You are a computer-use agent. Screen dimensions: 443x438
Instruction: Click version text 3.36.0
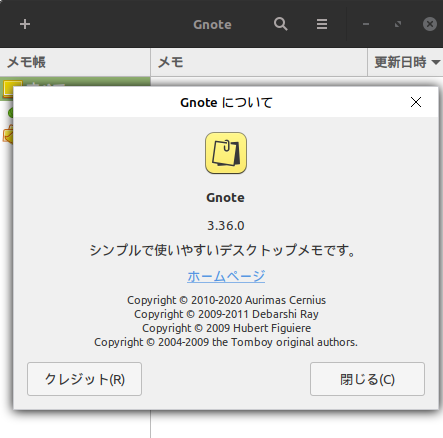coord(226,226)
